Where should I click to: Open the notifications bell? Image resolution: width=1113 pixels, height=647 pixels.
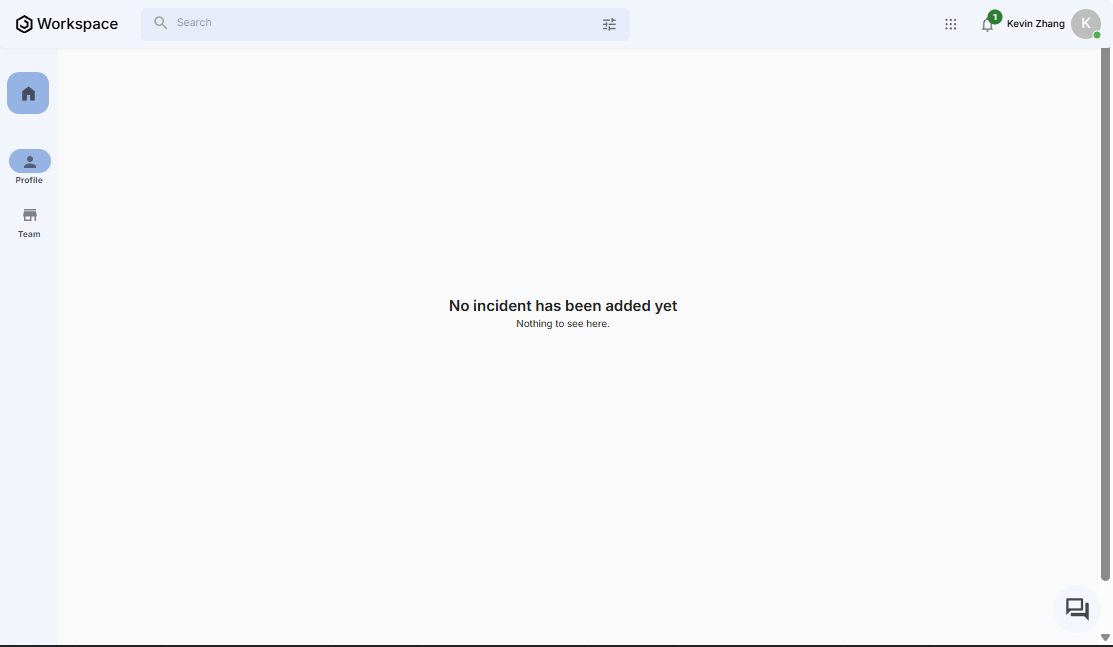click(x=987, y=26)
